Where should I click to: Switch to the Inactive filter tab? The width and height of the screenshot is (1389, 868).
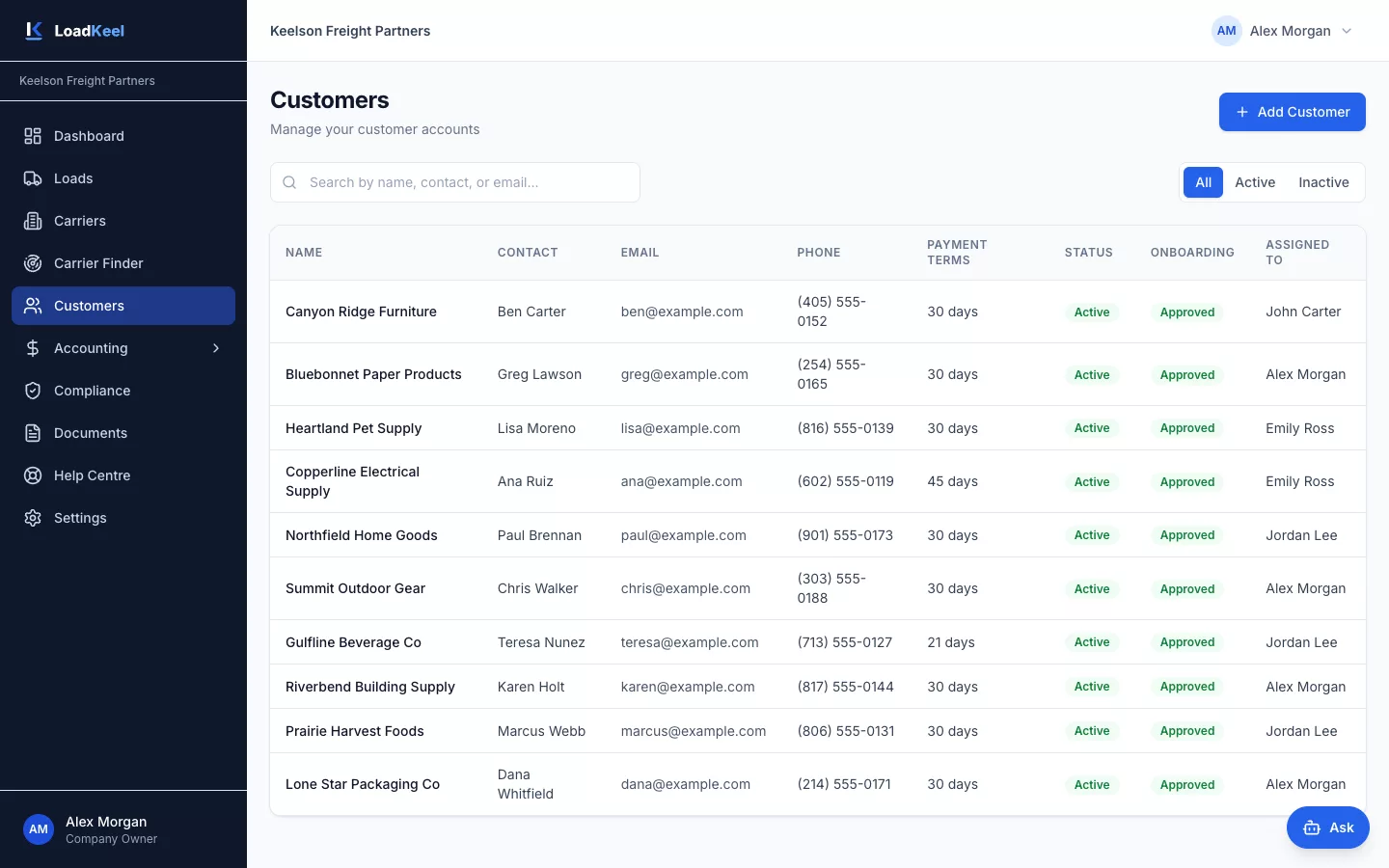coord(1323,182)
